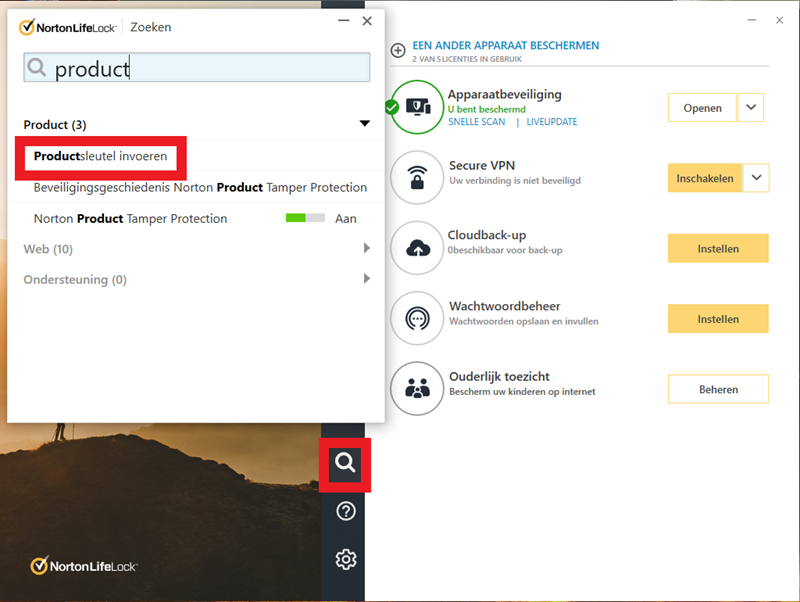The width and height of the screenshot is (800, 602).
Task: Click the NortonLifeLock logo in search window
Action: [67, 27]
